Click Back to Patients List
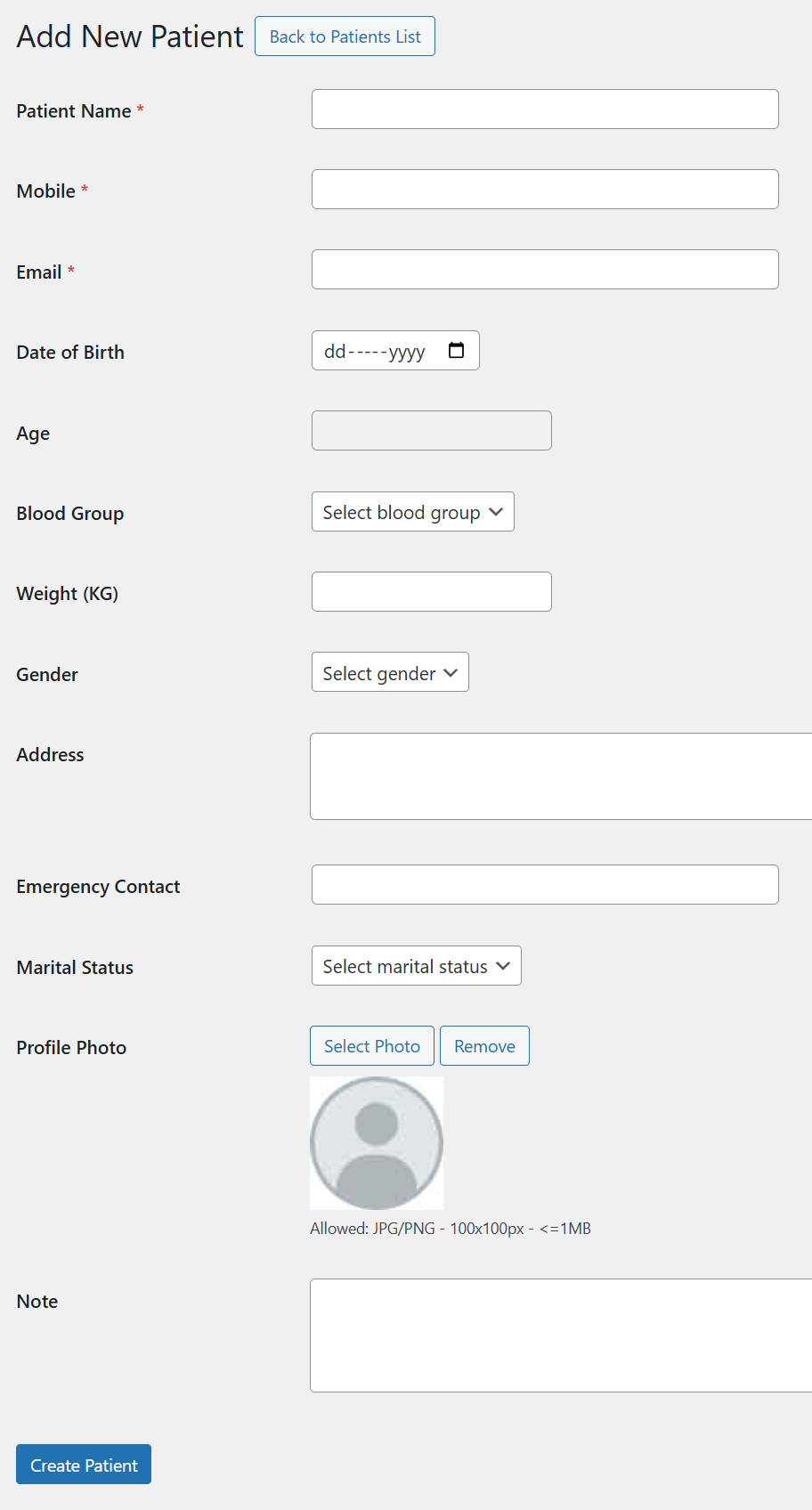Screen dimensions: 812x1510 345,37
